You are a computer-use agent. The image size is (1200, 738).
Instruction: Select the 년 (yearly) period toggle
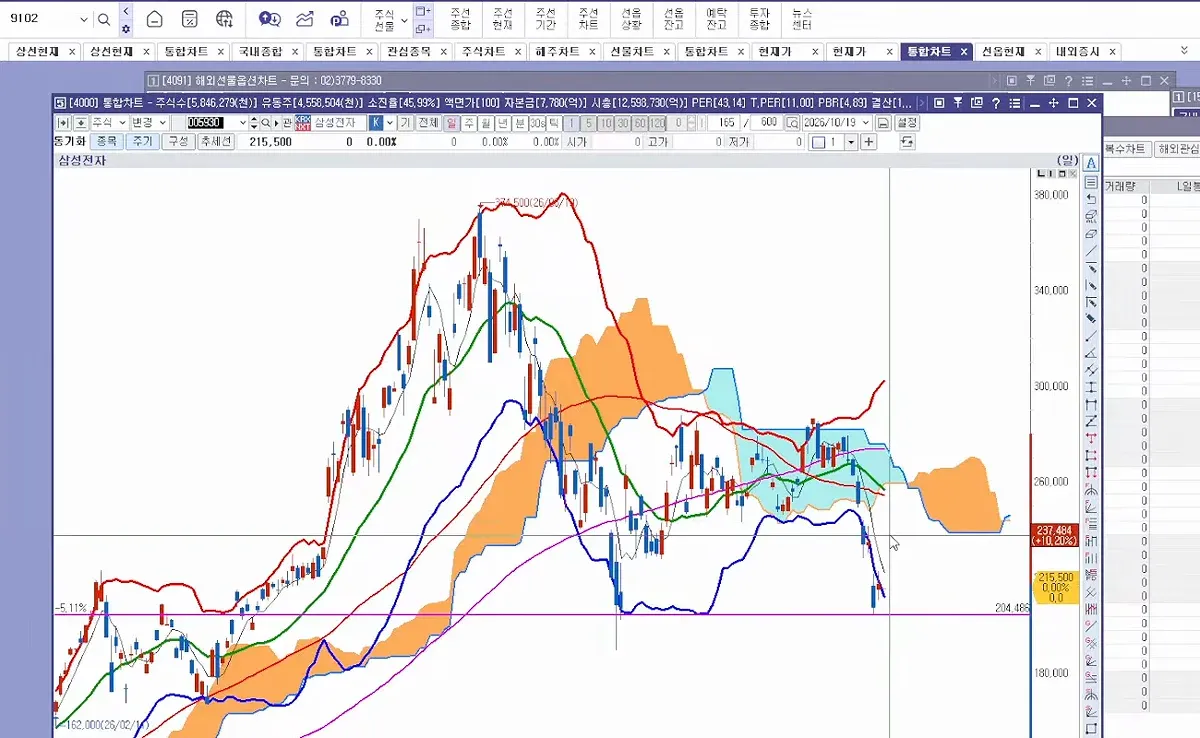503,122
